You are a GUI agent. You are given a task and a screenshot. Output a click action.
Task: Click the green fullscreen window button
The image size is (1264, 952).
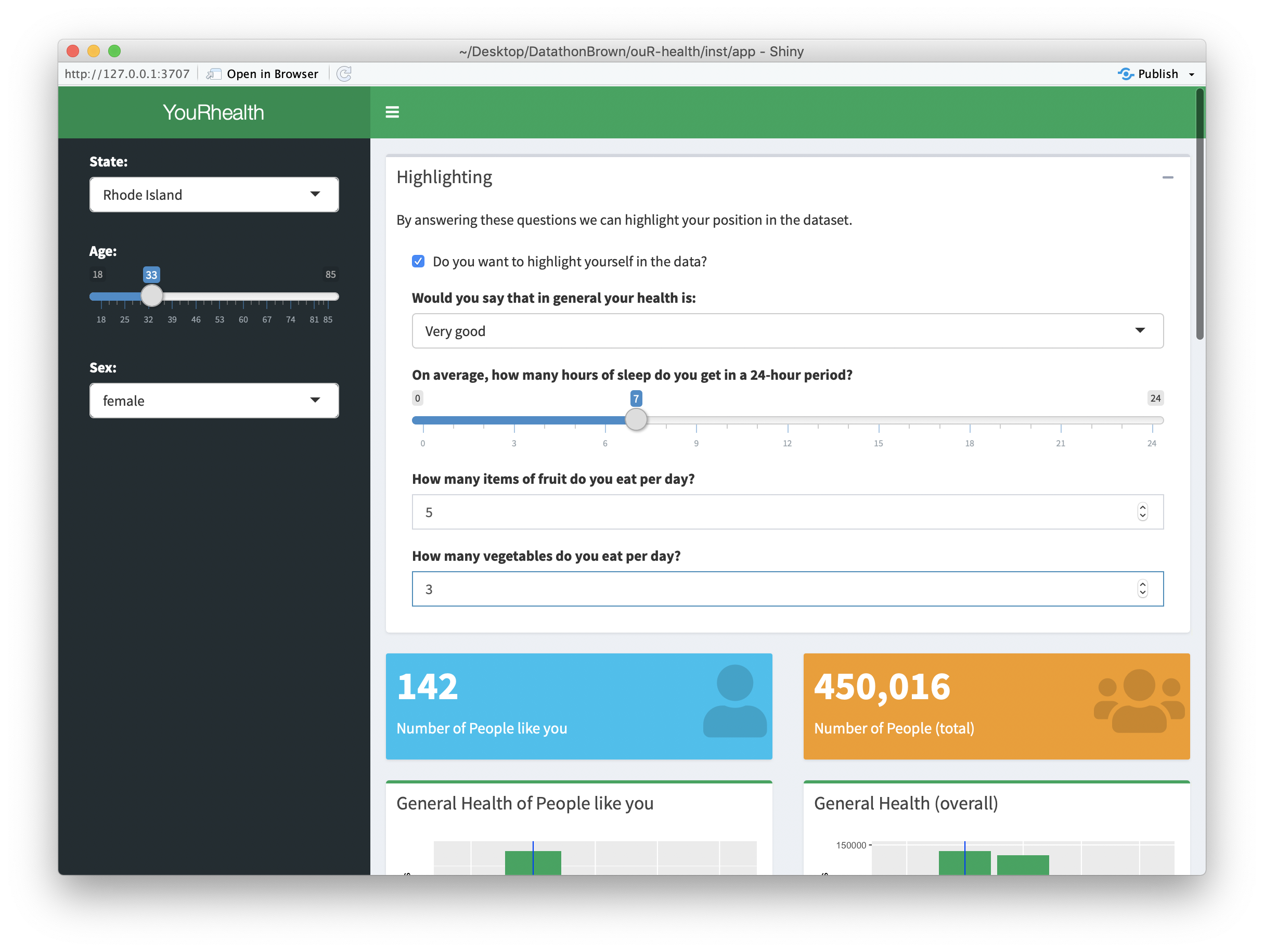(x=114, y=51)
